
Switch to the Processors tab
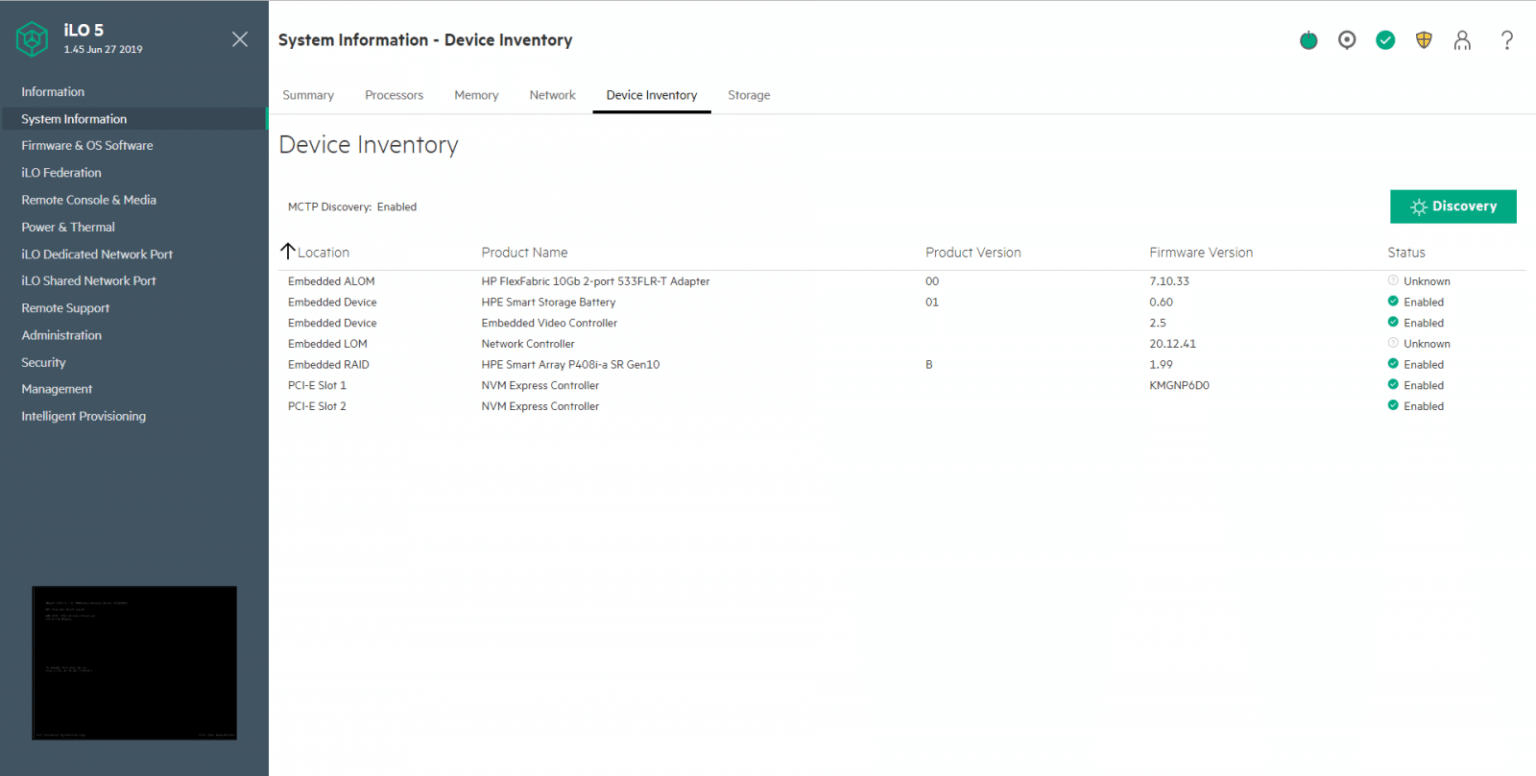tap(394, 95)
